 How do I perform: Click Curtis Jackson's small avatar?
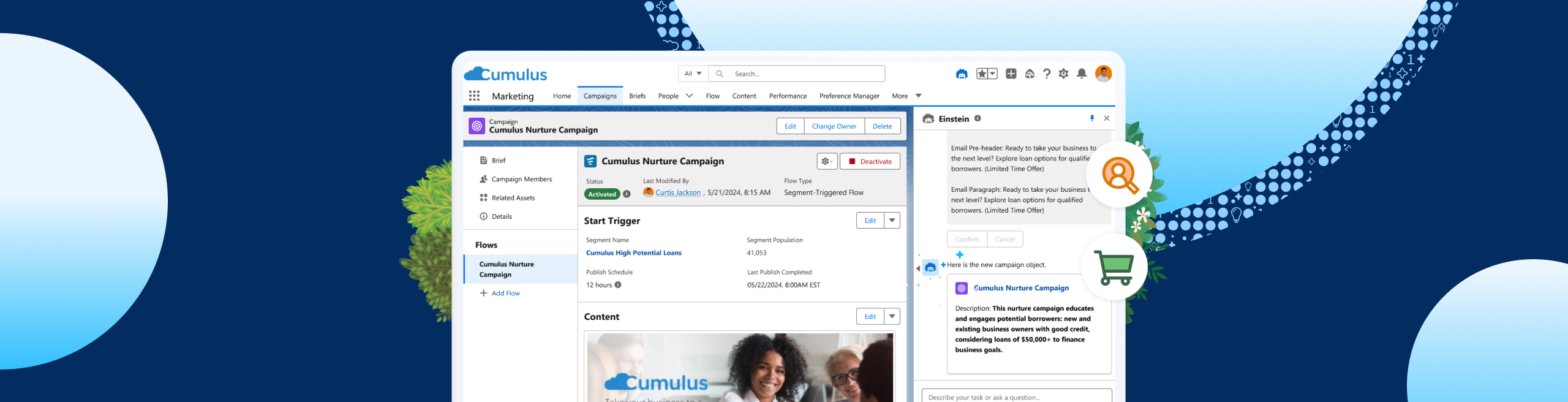tap(648, 192)
